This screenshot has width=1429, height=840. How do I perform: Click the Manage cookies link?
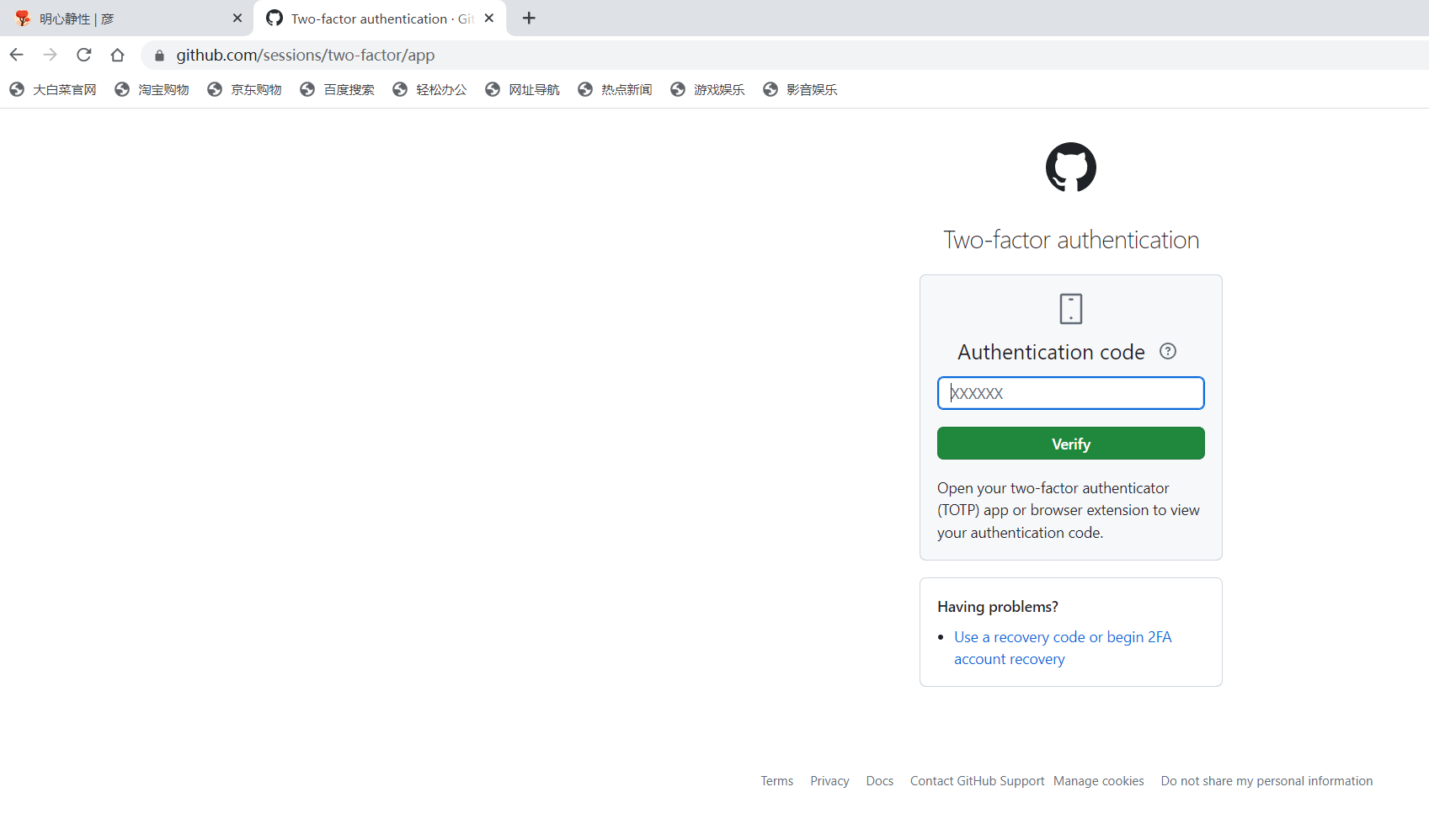pyautogui.click(x=1098, y=781)
